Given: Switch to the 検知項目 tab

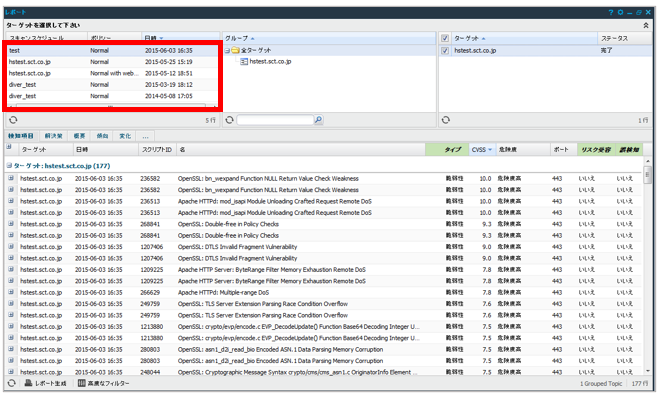Looking at the screenshot, I should [21, 136].
